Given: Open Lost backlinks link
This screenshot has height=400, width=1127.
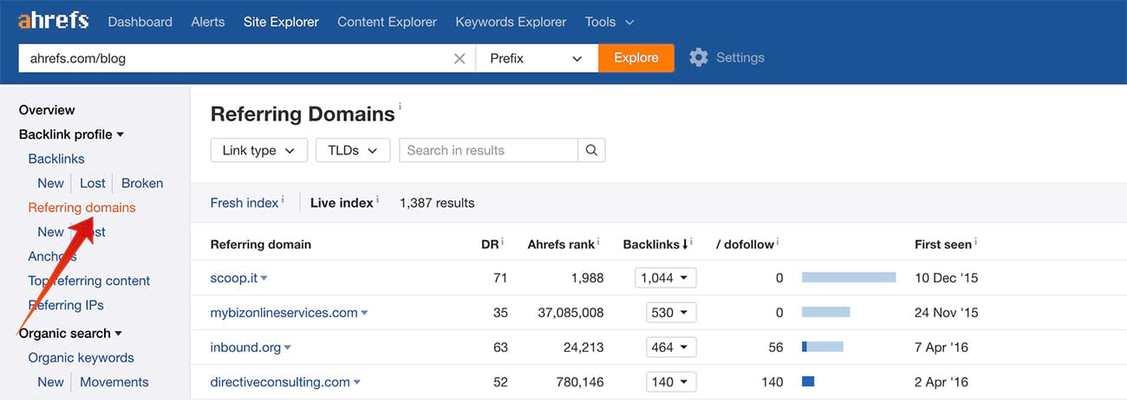Looking at the screenshot, I should pos(92,183).
